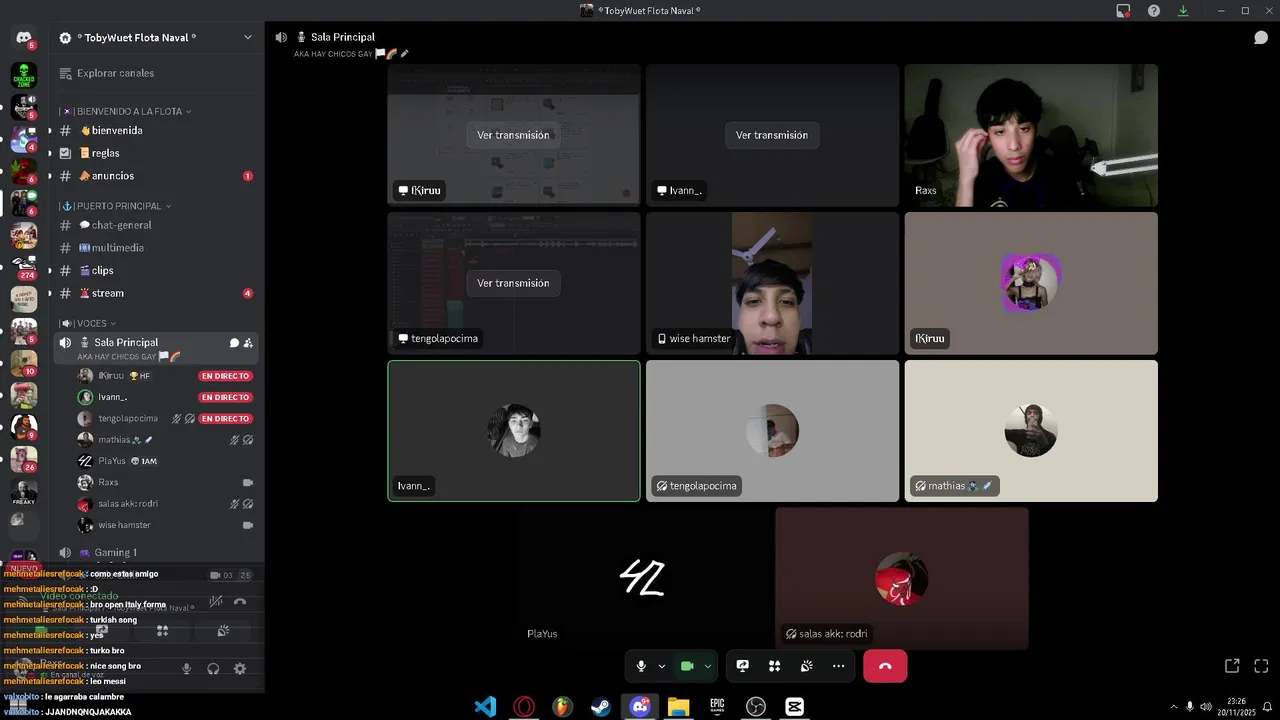Open the soundboard in call controls
The height and width of the screenshot is (720, 1280).
(806, 666)
